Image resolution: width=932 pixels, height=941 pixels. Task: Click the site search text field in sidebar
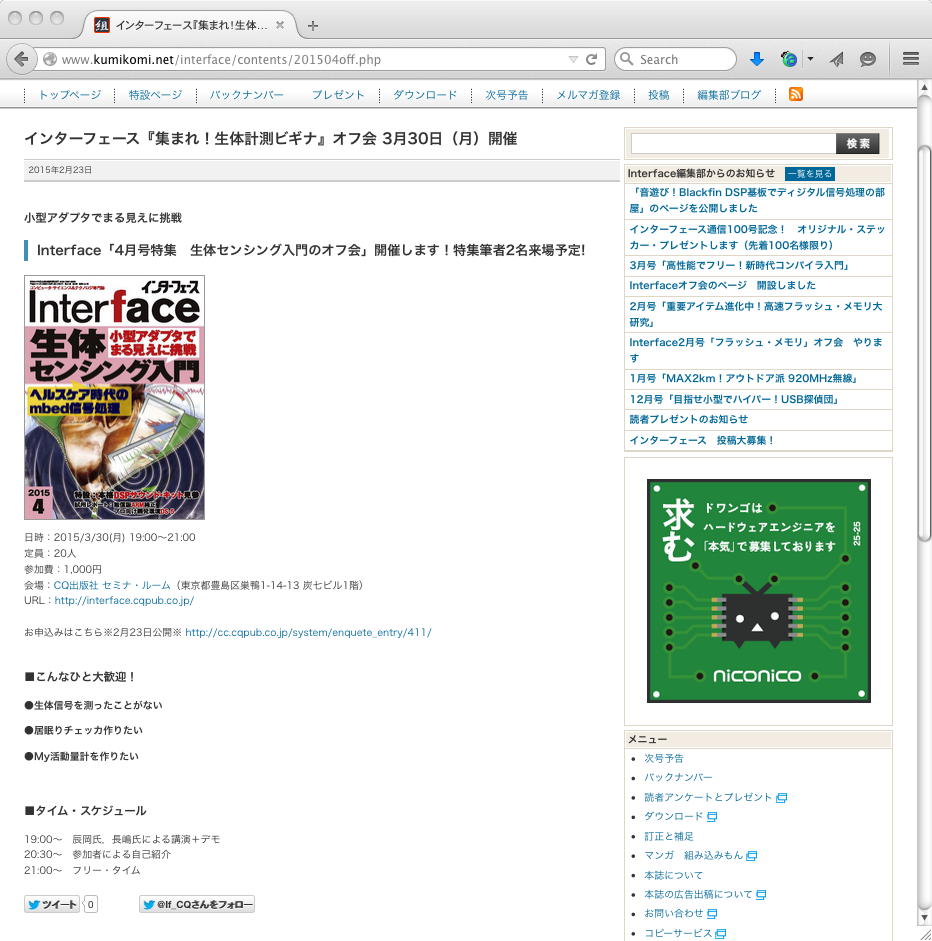(733, 143)
